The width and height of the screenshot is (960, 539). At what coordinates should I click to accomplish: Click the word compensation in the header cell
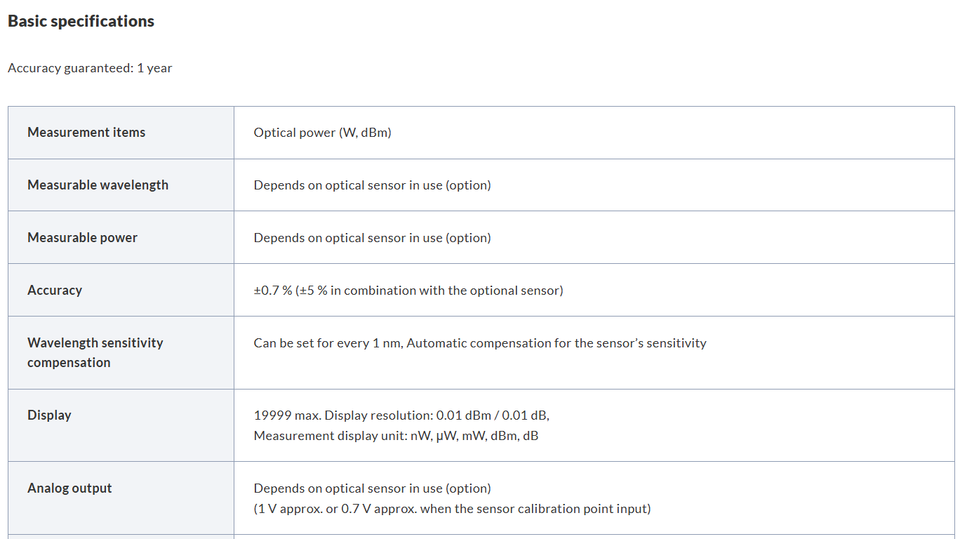pyautogui.click(x=69, y=363)
